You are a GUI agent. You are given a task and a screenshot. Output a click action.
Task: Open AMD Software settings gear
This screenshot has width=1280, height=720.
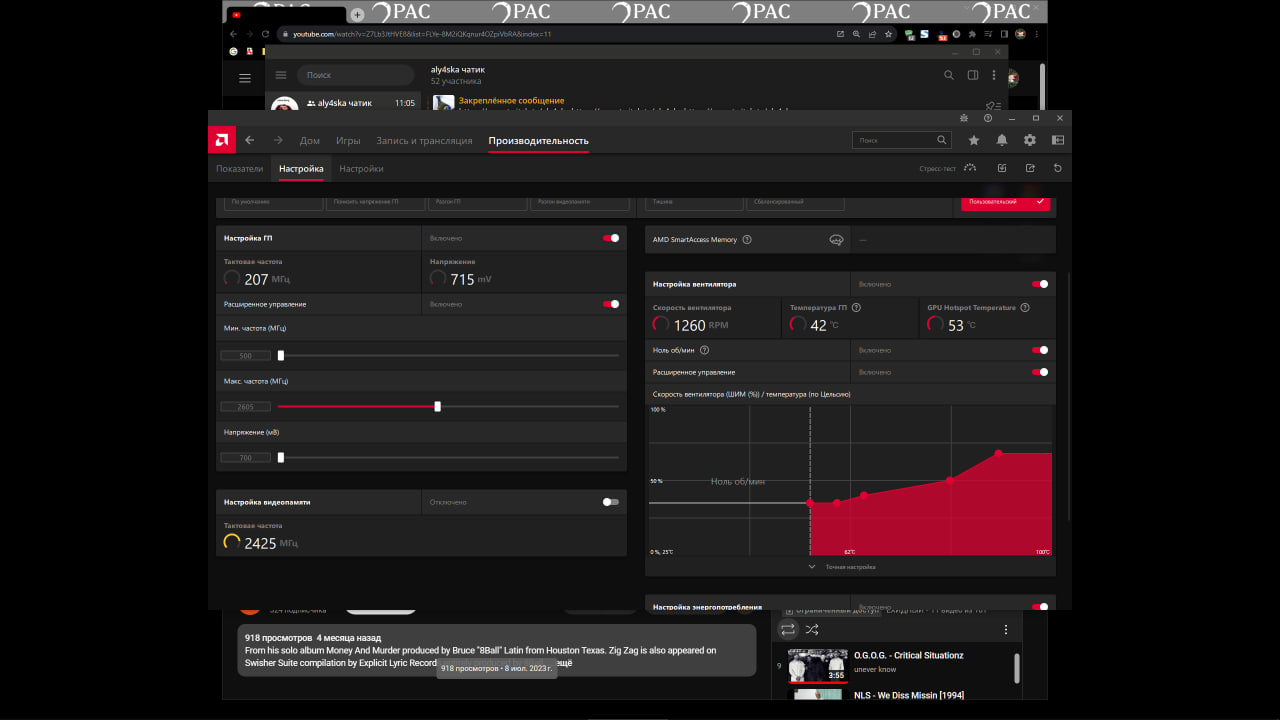tap(1030, 141)
